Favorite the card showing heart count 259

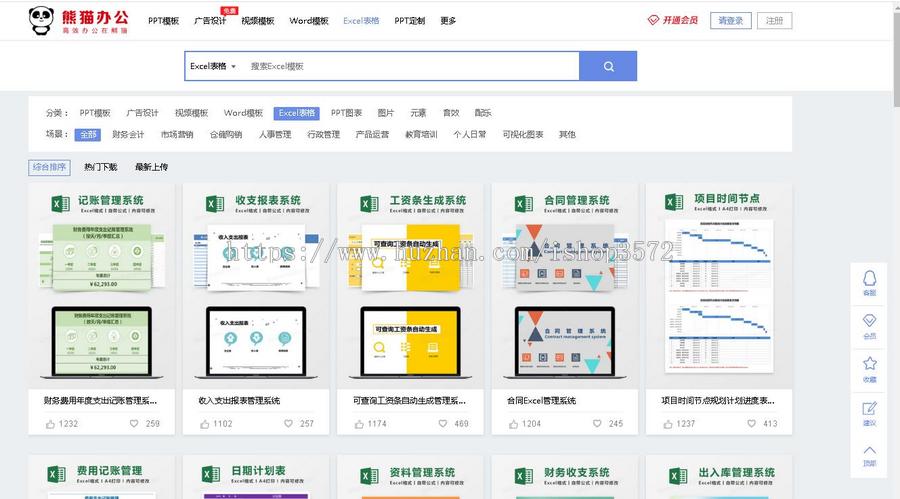tap(134, 423)
